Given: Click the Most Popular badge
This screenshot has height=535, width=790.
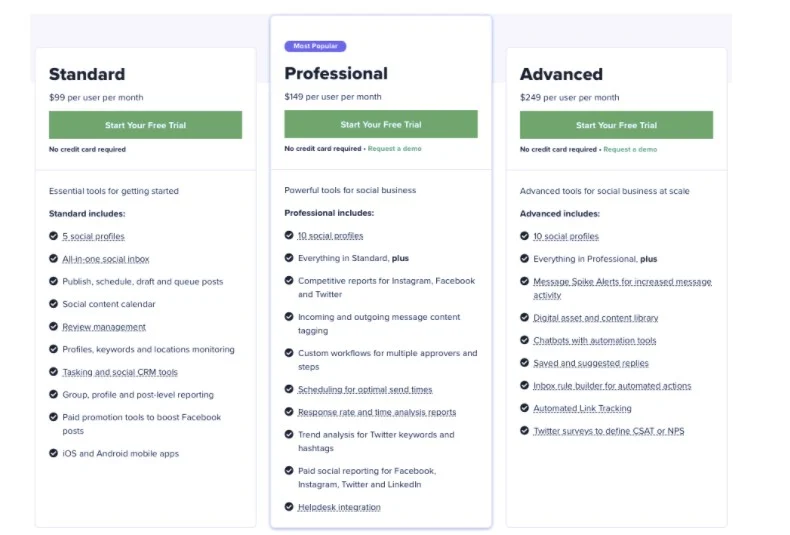Looking at the screenshot, I should coord(315,46).
